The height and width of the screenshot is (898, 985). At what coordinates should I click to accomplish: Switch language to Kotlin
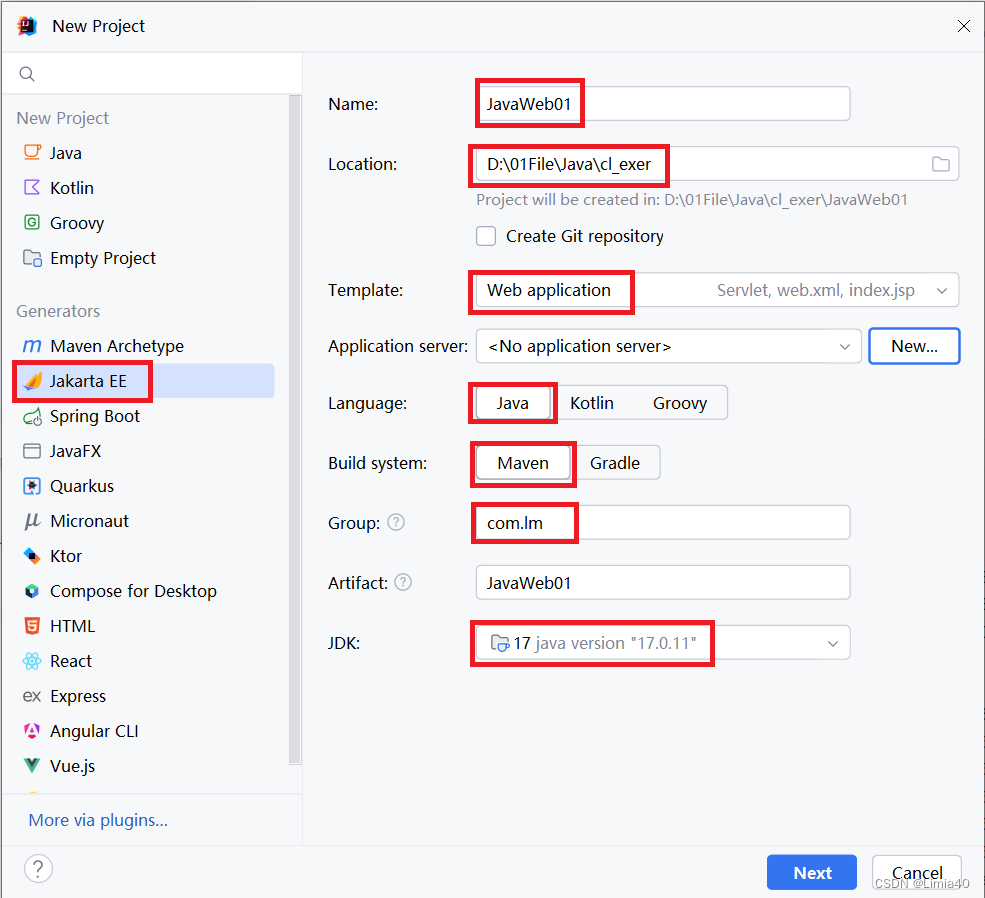pos(592,403)
